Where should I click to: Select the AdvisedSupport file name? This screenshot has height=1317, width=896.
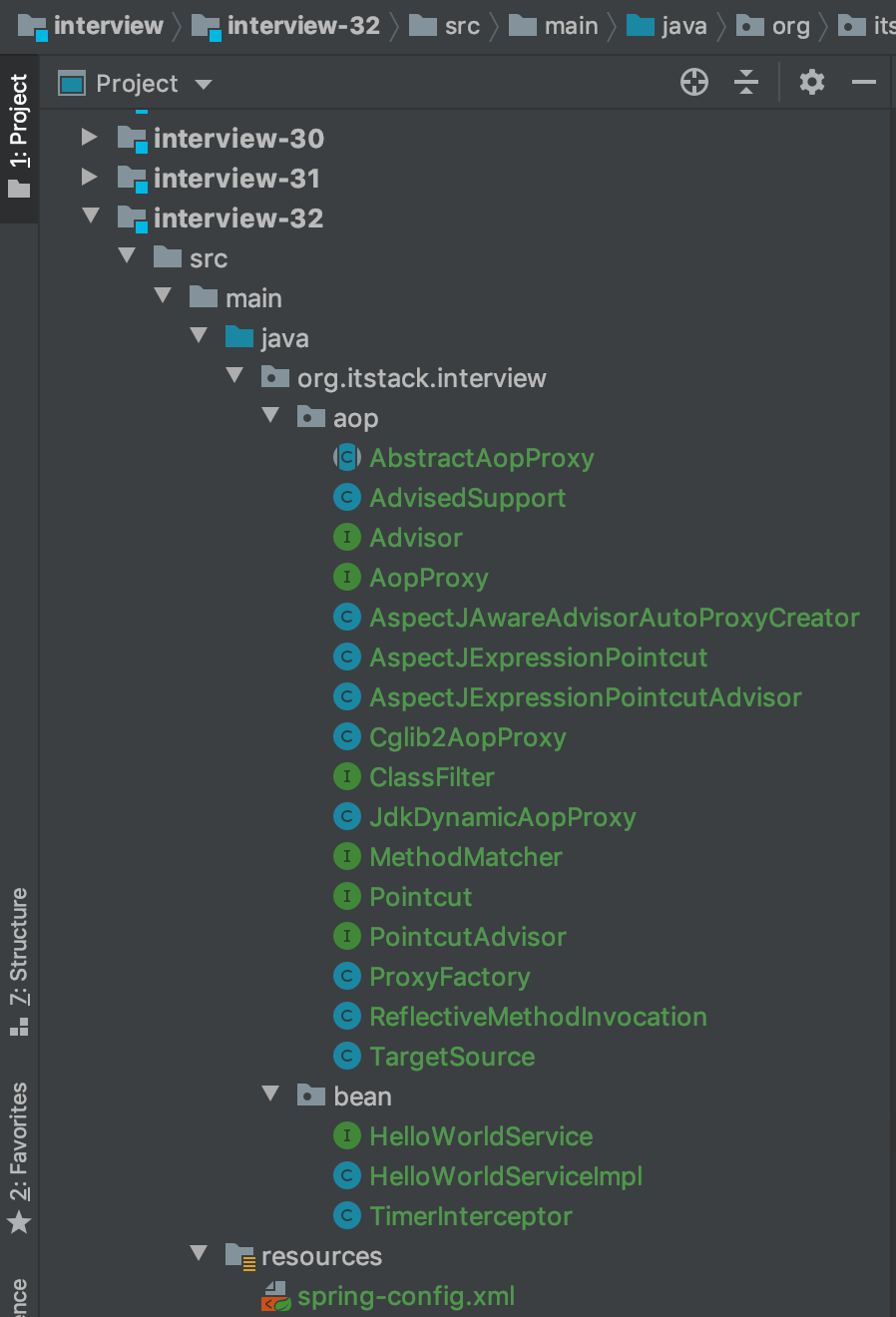[x=468, y=498]
